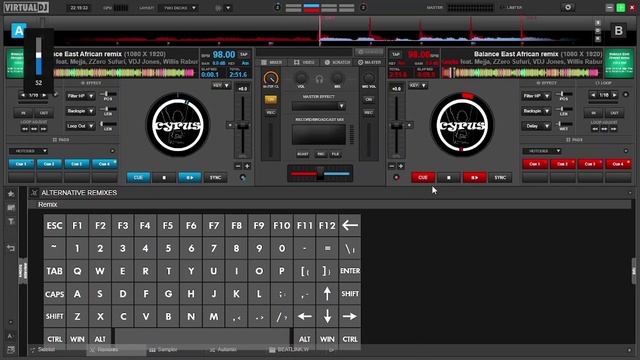640x360 pixels.
Task: Nudge left deck pitch with minus button
Action: [x=238, y=166]
